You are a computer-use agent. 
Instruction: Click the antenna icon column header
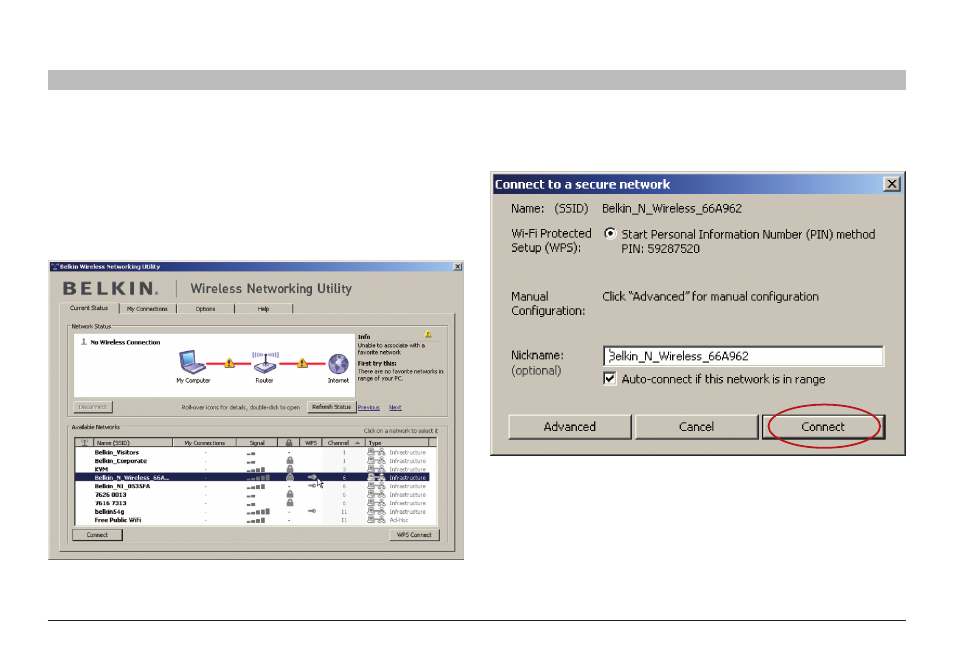85,442
